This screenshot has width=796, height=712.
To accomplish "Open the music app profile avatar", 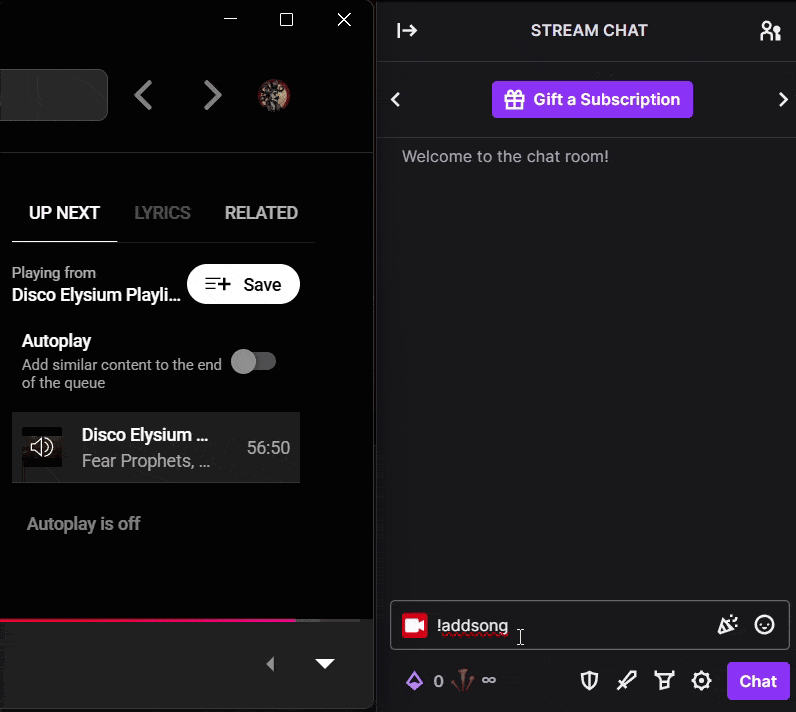I will tap(274, 95).
